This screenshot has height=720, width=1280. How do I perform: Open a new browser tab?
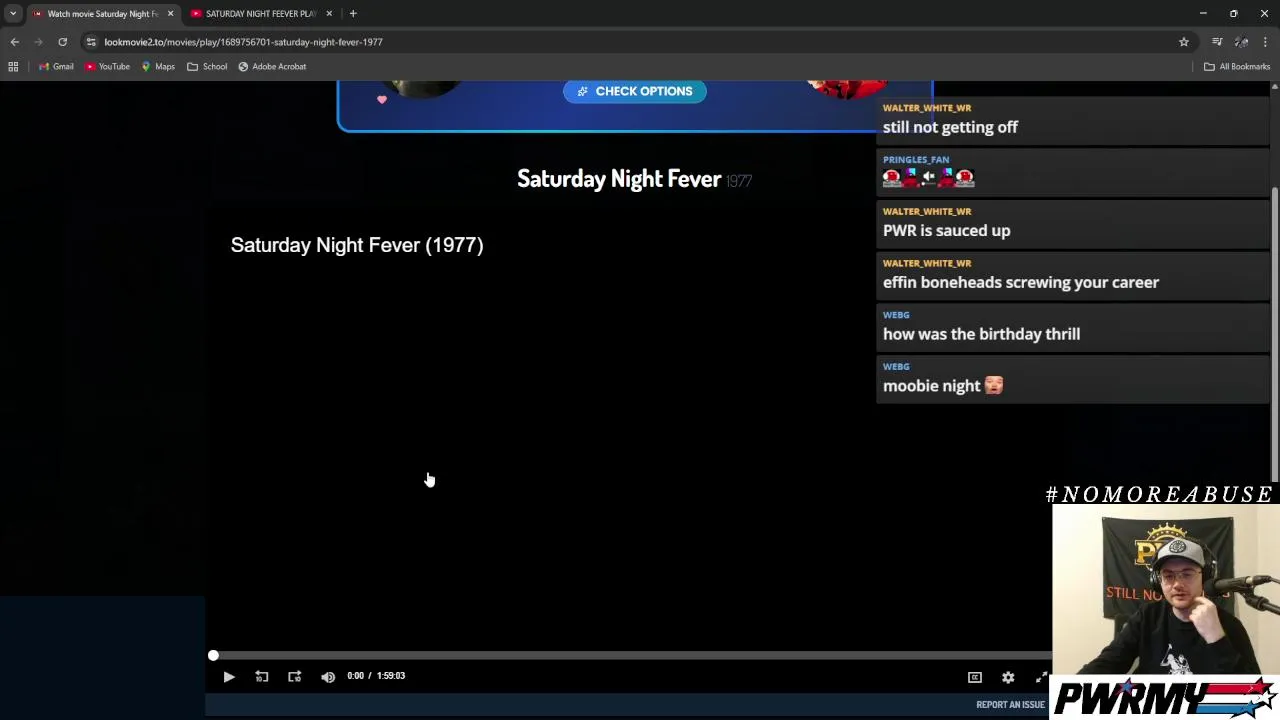click(353, 14)
